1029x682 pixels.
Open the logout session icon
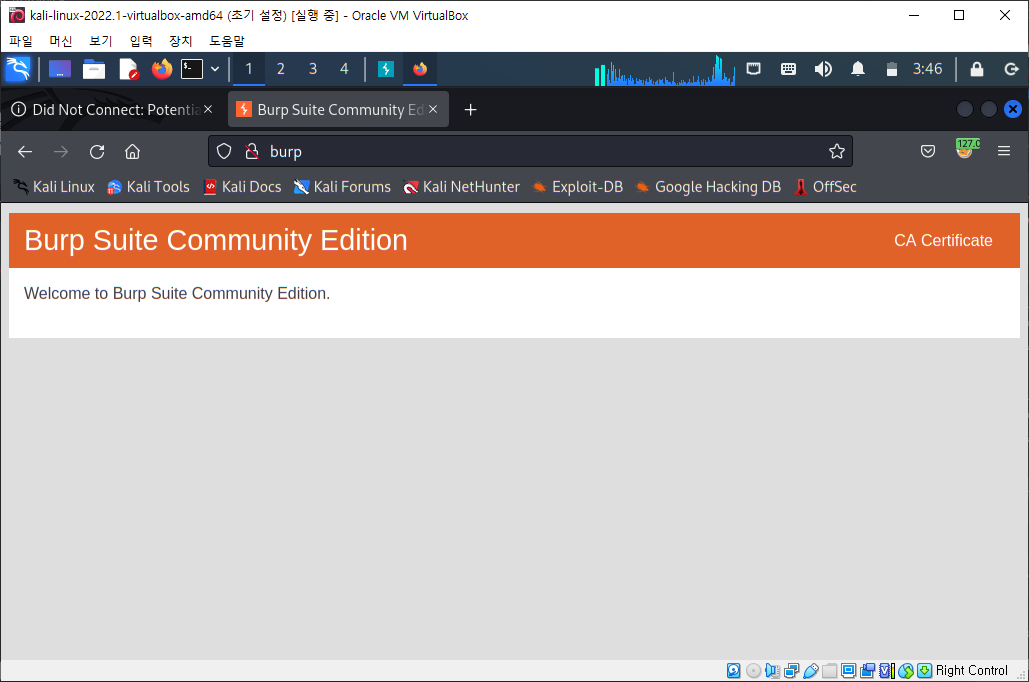point(1011,69)
